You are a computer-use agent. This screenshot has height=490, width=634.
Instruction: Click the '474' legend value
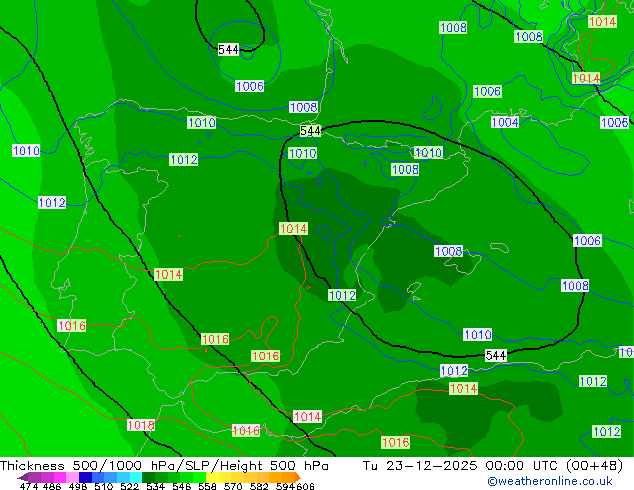pos(29,486)
